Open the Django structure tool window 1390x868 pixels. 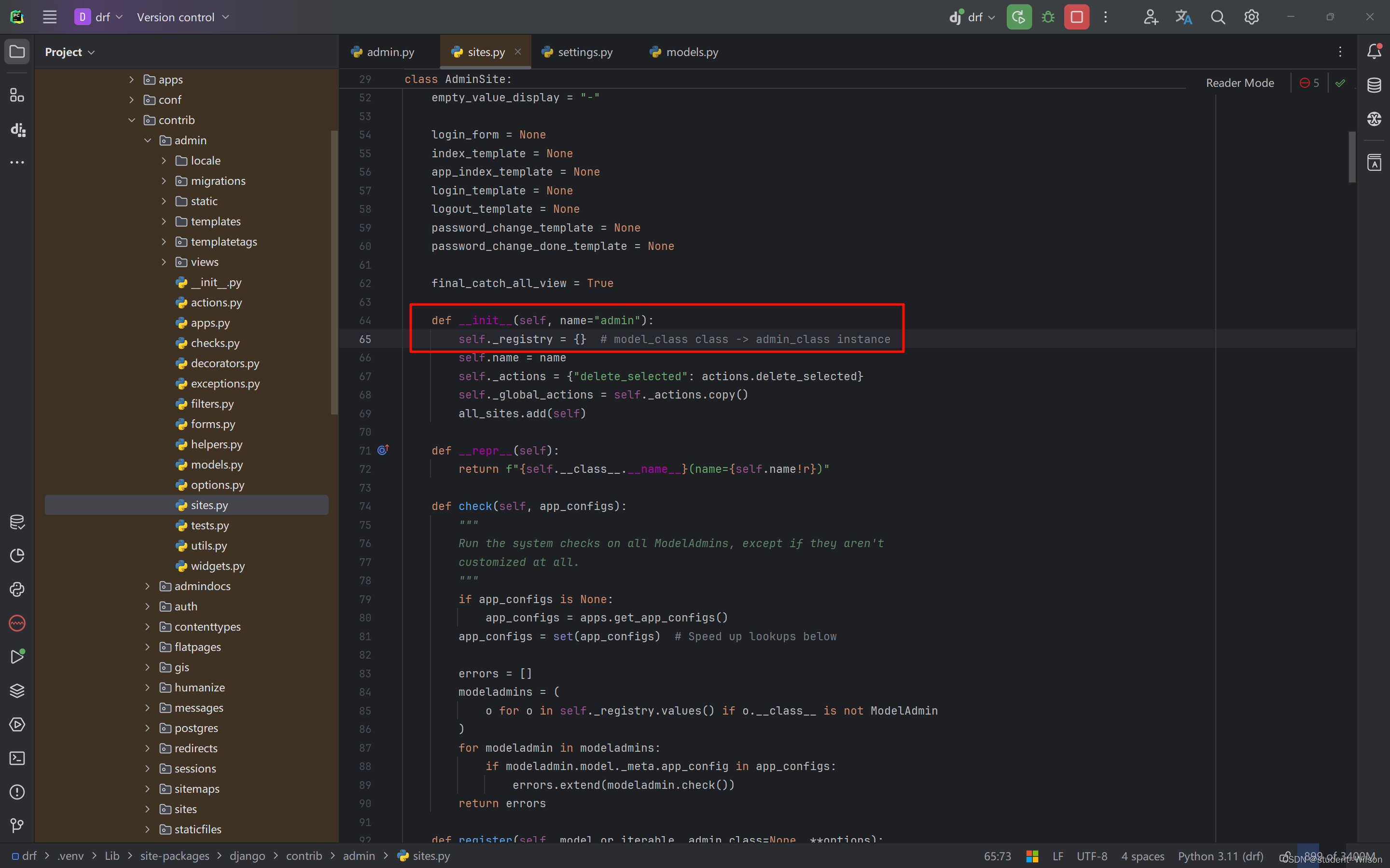point(17,130)
